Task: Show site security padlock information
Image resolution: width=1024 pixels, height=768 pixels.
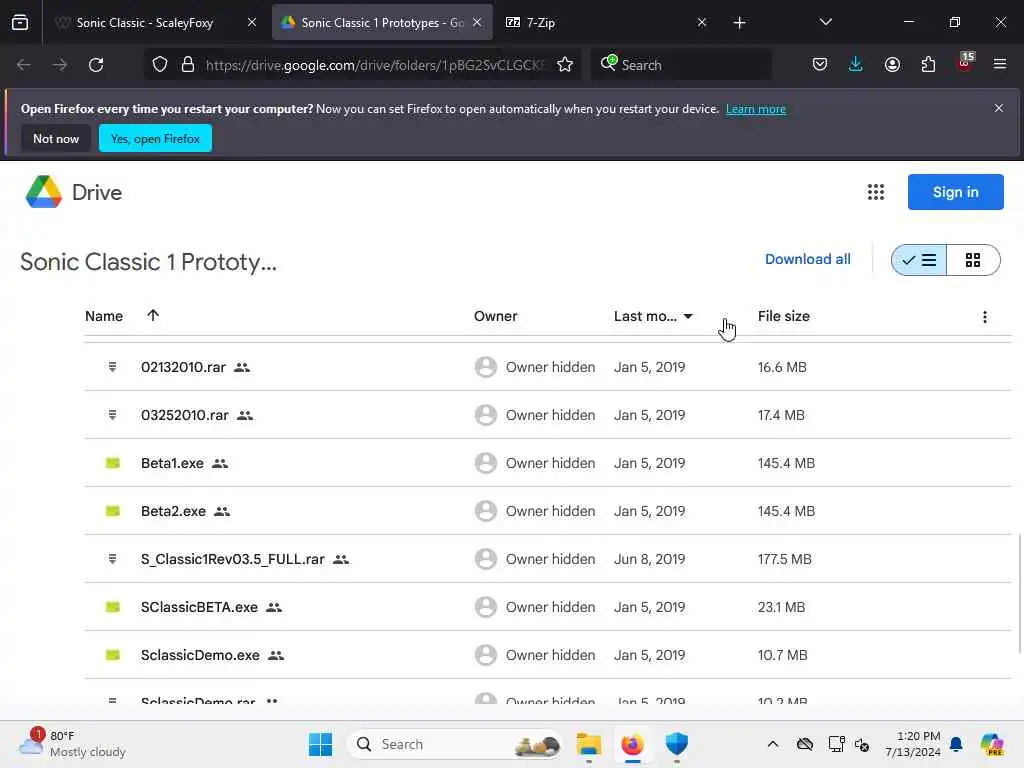Action: tap(188, 65)
